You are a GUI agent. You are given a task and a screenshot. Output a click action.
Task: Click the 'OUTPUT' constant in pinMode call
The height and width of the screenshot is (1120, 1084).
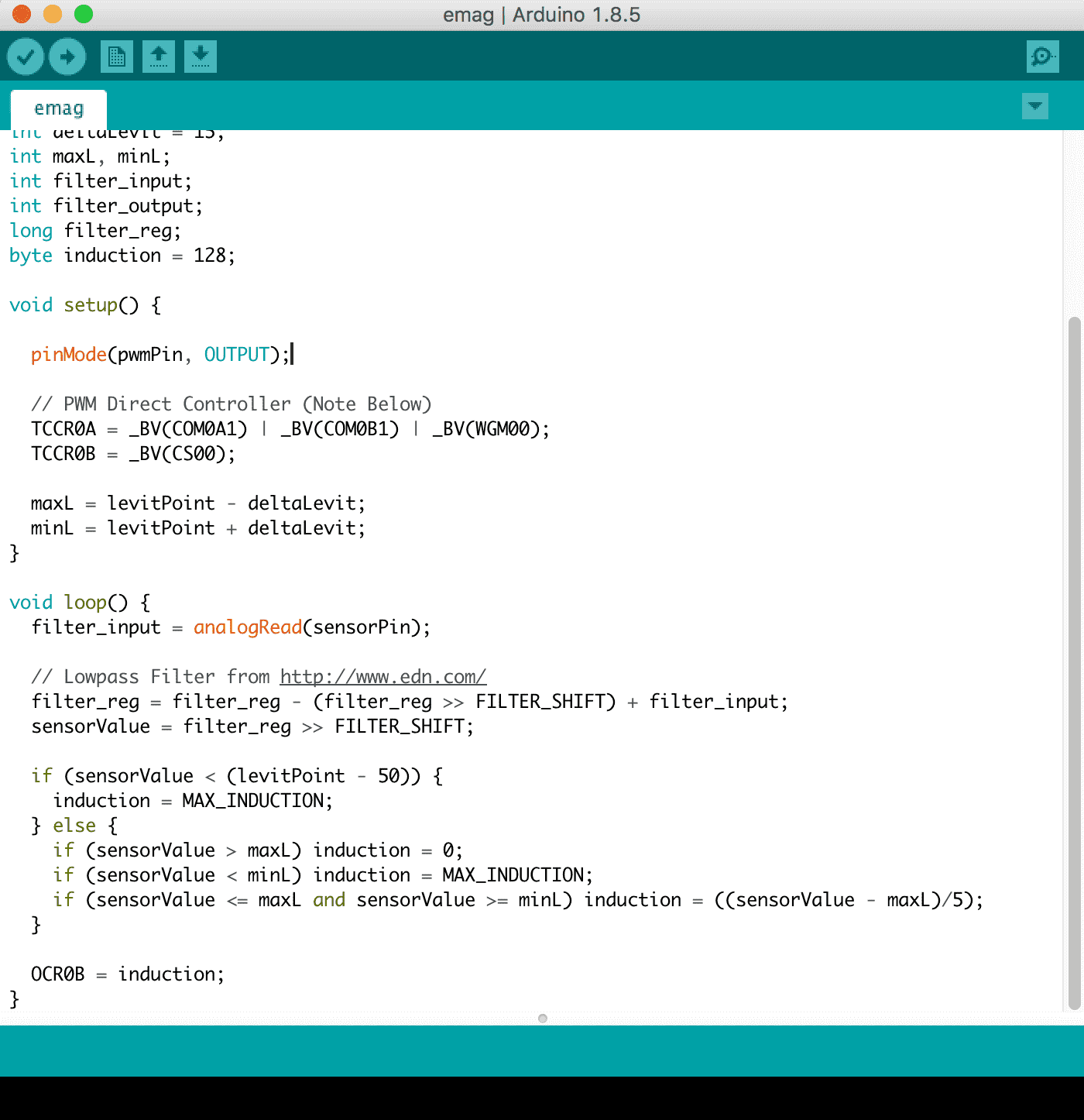[236, 355]
